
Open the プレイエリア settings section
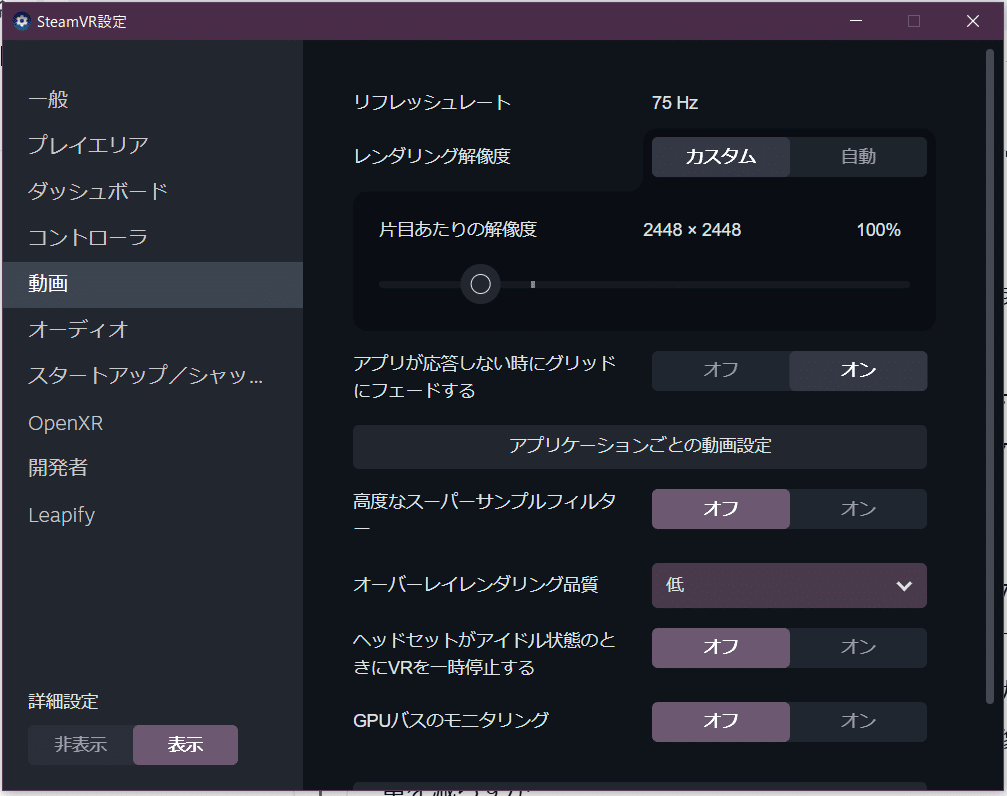pyautogui.click(x=152, y=145)
